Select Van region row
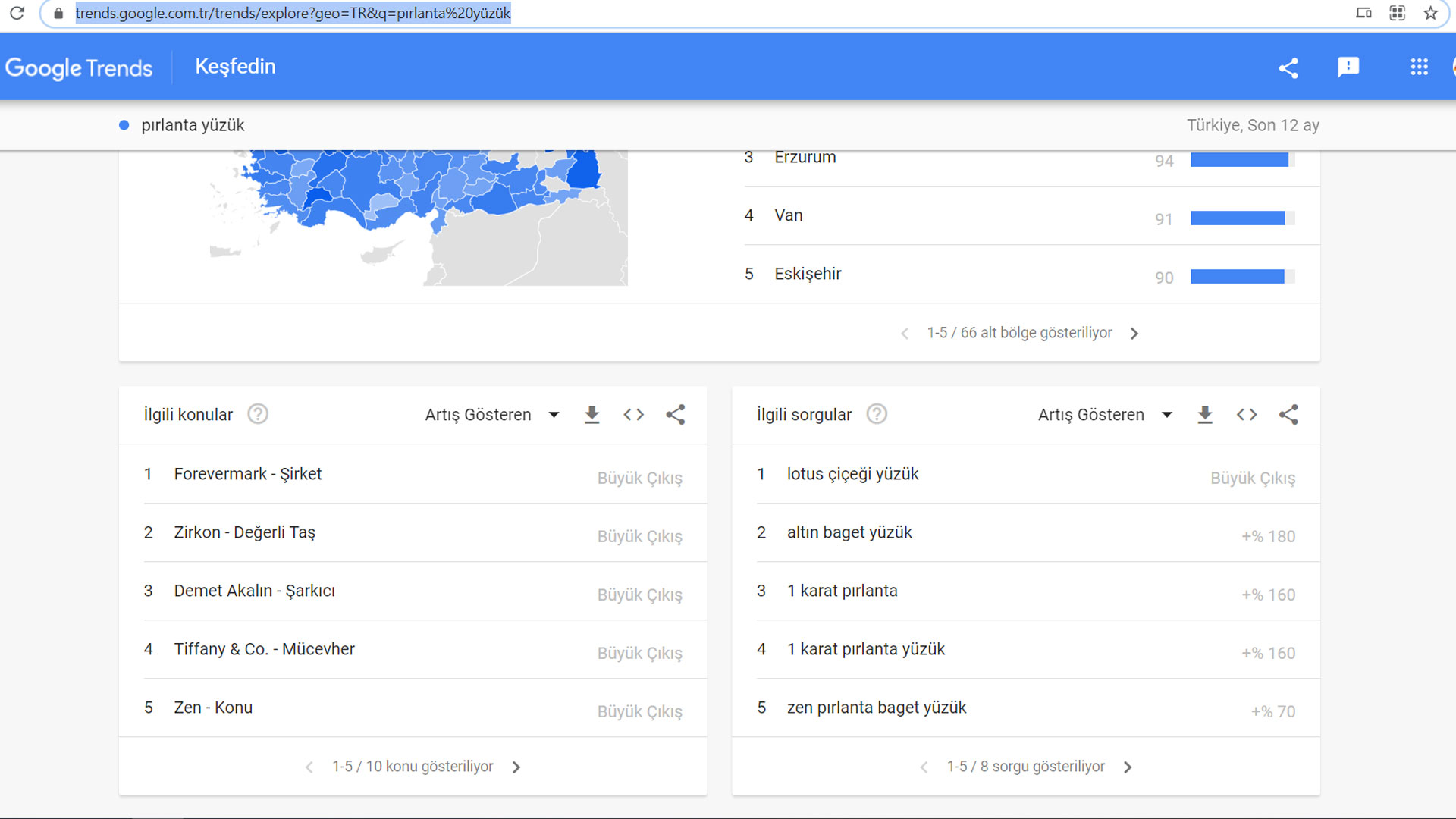The image size is (1456, 819). click(x=1032, y=216)
